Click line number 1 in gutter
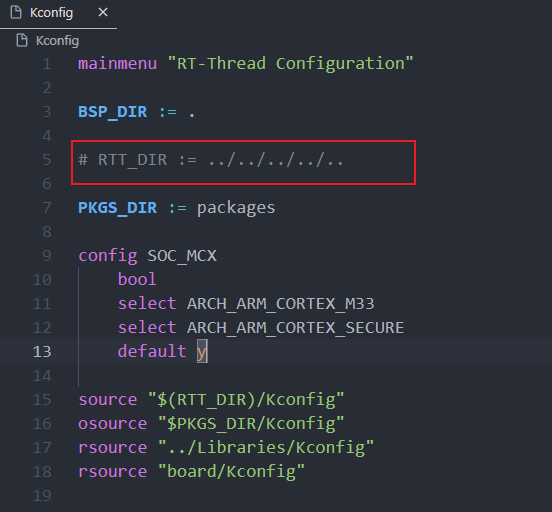Viewport: 552px width, 512px height. point(47,64)
